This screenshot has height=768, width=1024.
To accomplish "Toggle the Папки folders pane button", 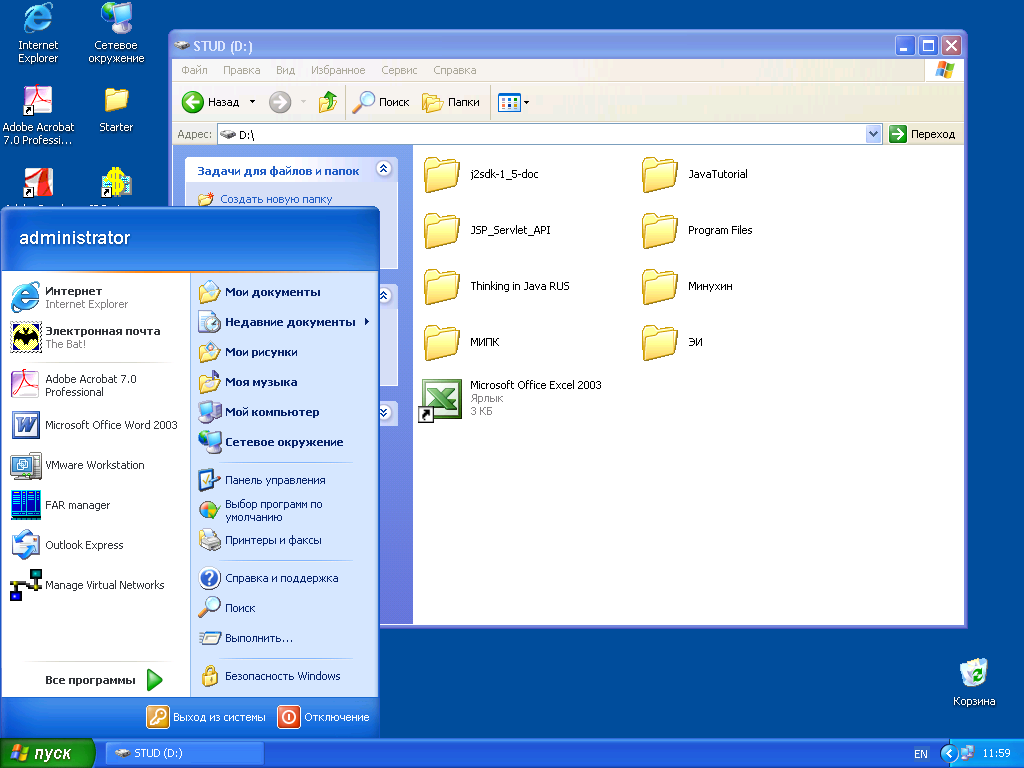I will (451, 102).
